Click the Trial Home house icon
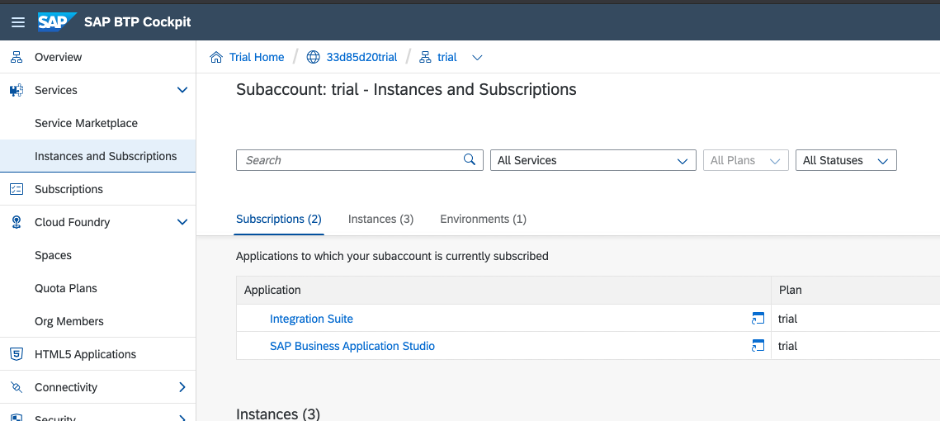Screen dimensions: 941x422 216,57
